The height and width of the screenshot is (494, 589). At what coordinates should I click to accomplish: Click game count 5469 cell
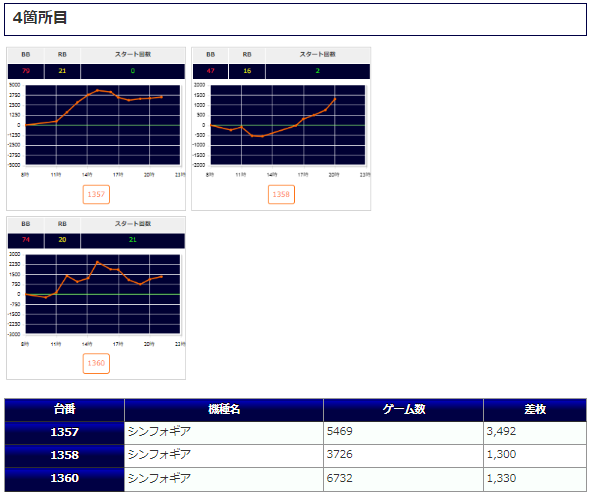[403, 433]
